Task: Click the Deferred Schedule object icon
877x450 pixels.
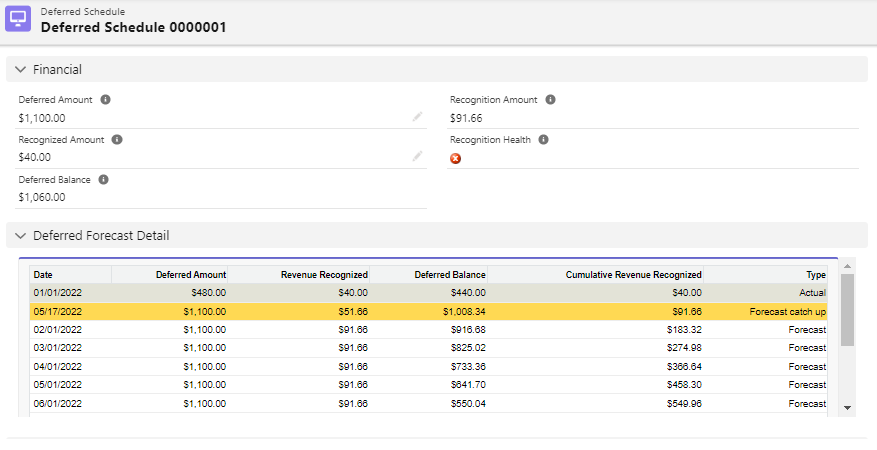Action: pyautogui.click(x=19, y=20)
